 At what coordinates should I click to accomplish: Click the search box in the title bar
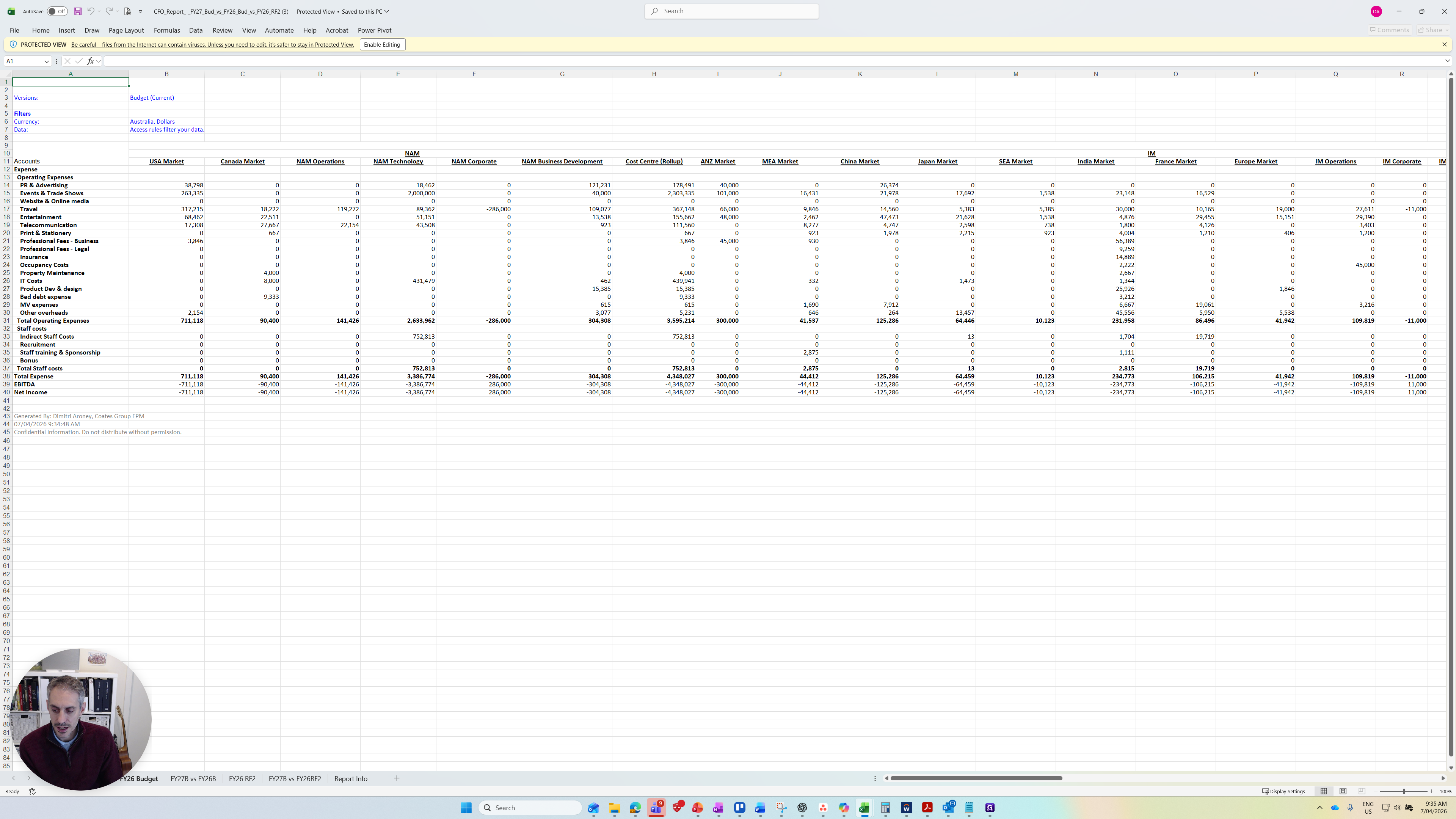tap(731, 11)
